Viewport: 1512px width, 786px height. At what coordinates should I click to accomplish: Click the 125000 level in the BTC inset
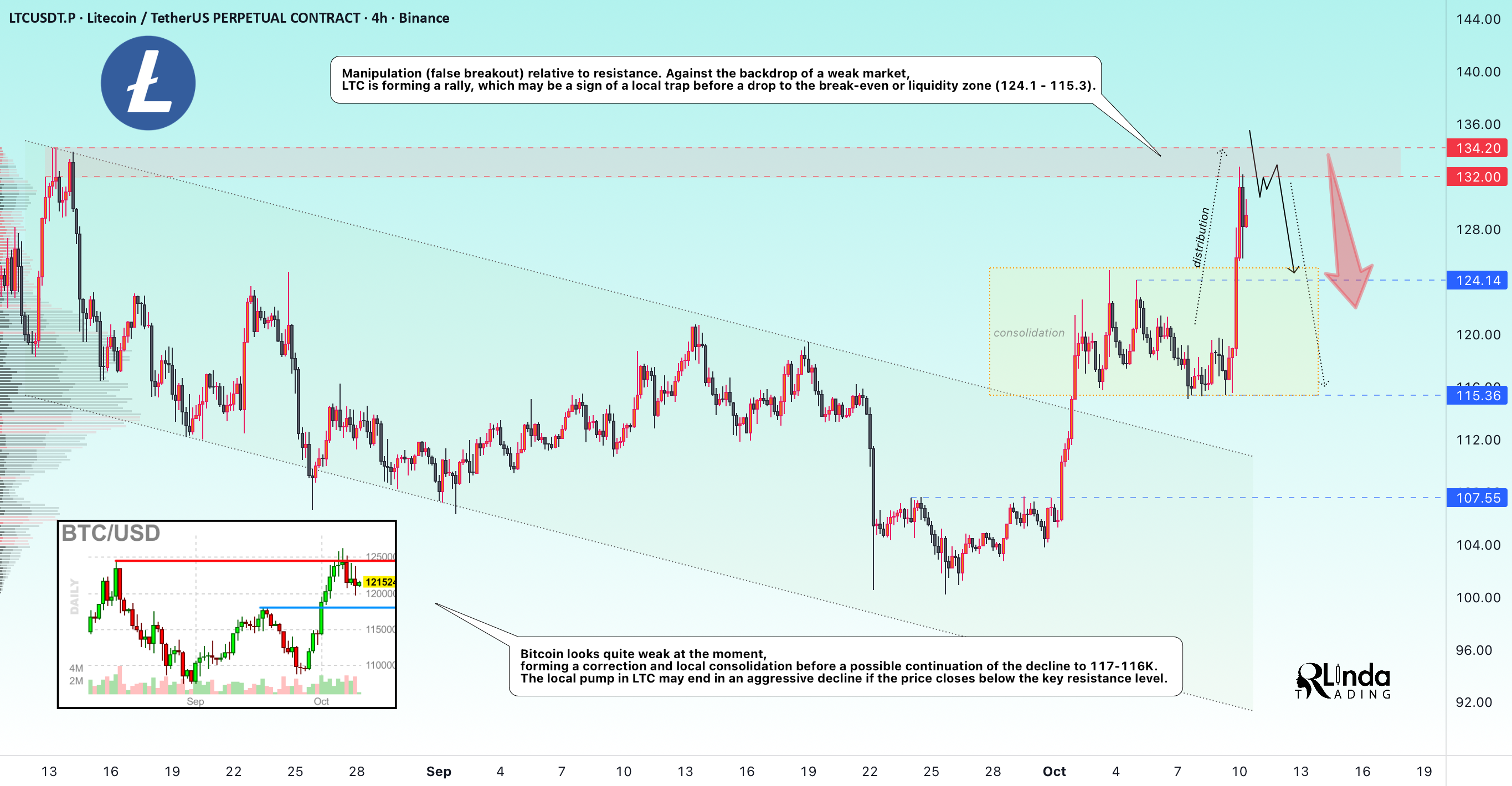point(380,557)
